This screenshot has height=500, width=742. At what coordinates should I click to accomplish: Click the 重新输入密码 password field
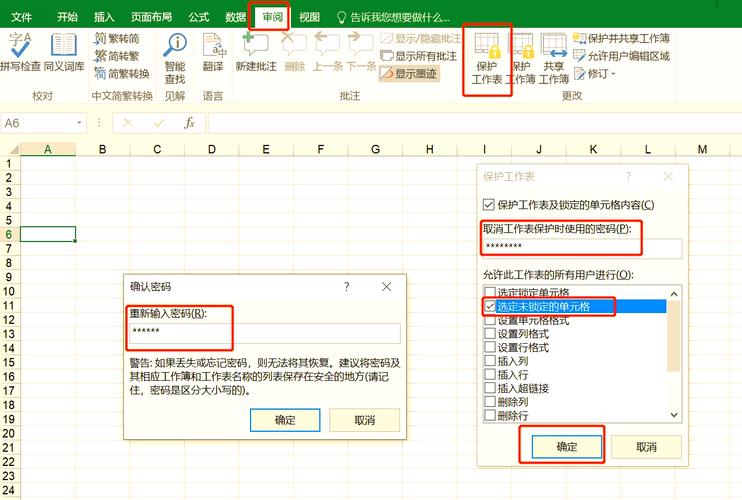[x=265, y=333]
